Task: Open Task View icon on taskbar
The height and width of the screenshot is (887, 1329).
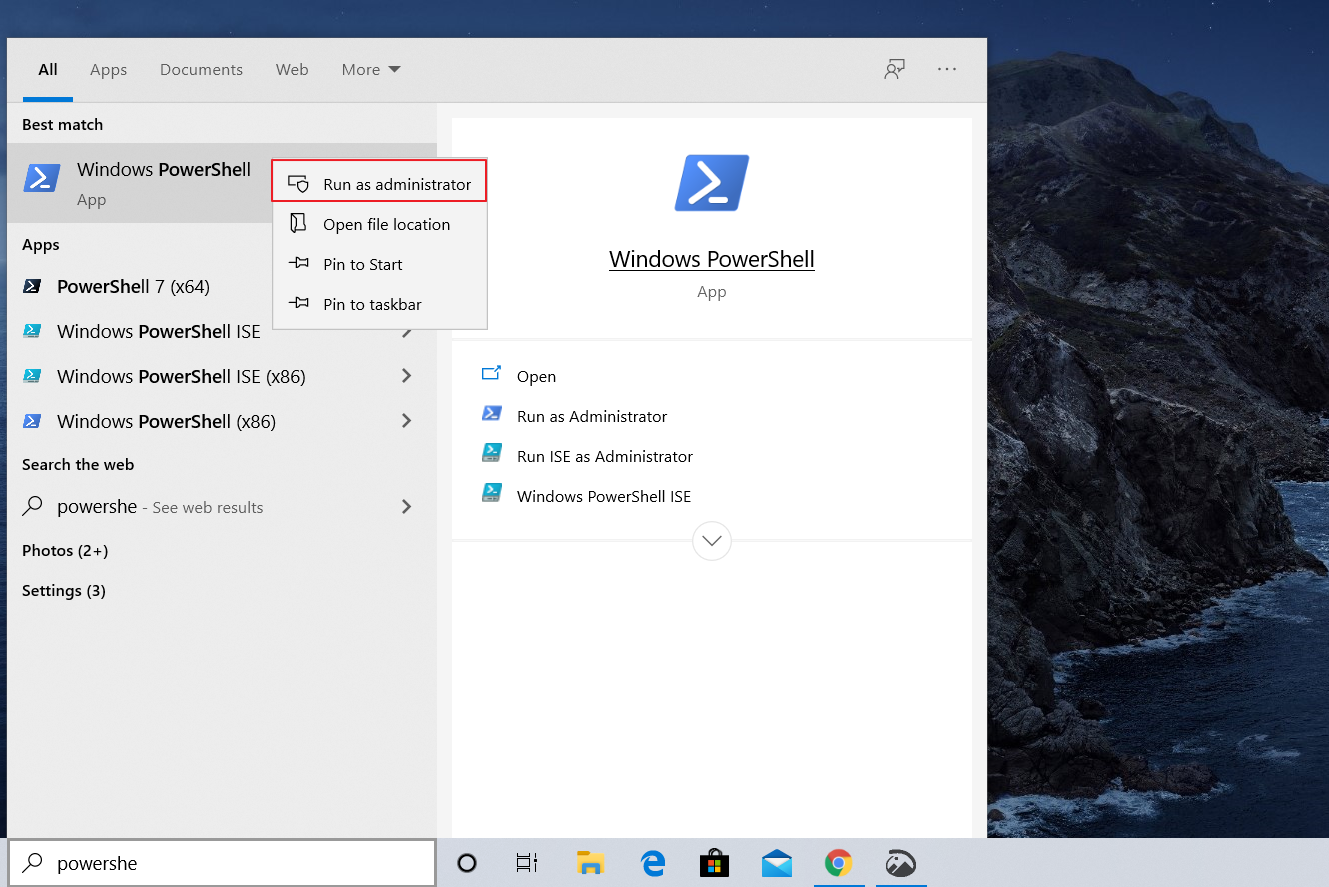Action: (x=527, y=863)
